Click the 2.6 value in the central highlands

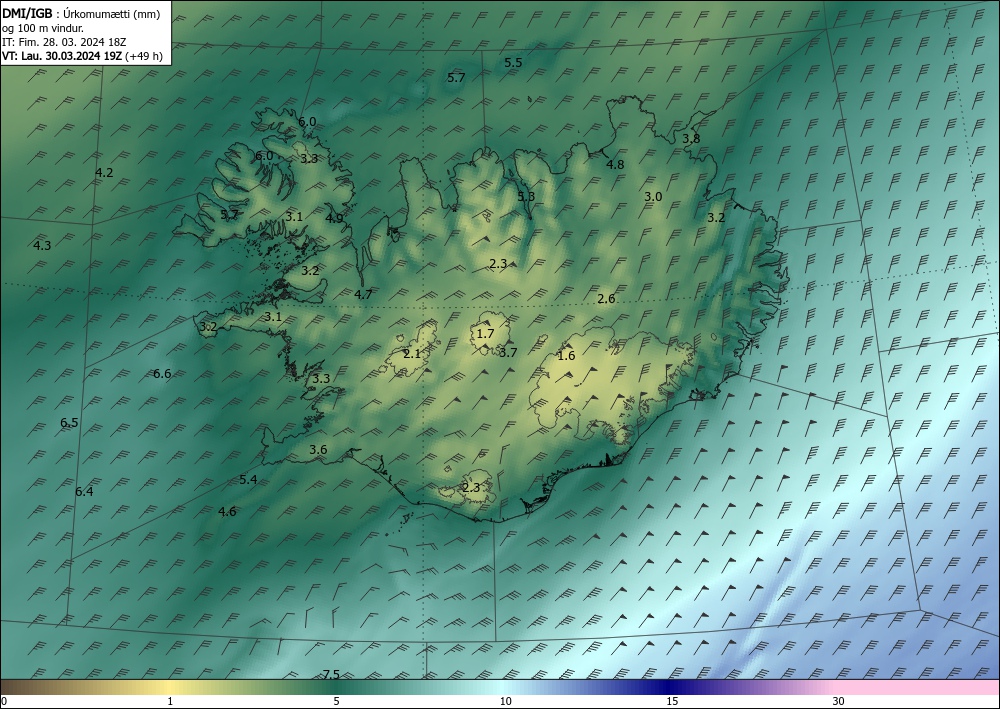[607, 298]
